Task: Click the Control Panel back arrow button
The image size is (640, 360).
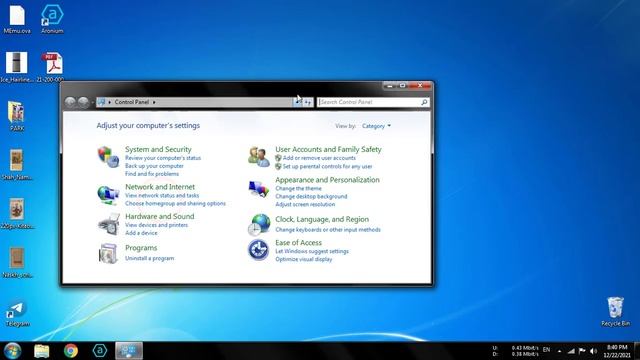Action: pos(70,102)
